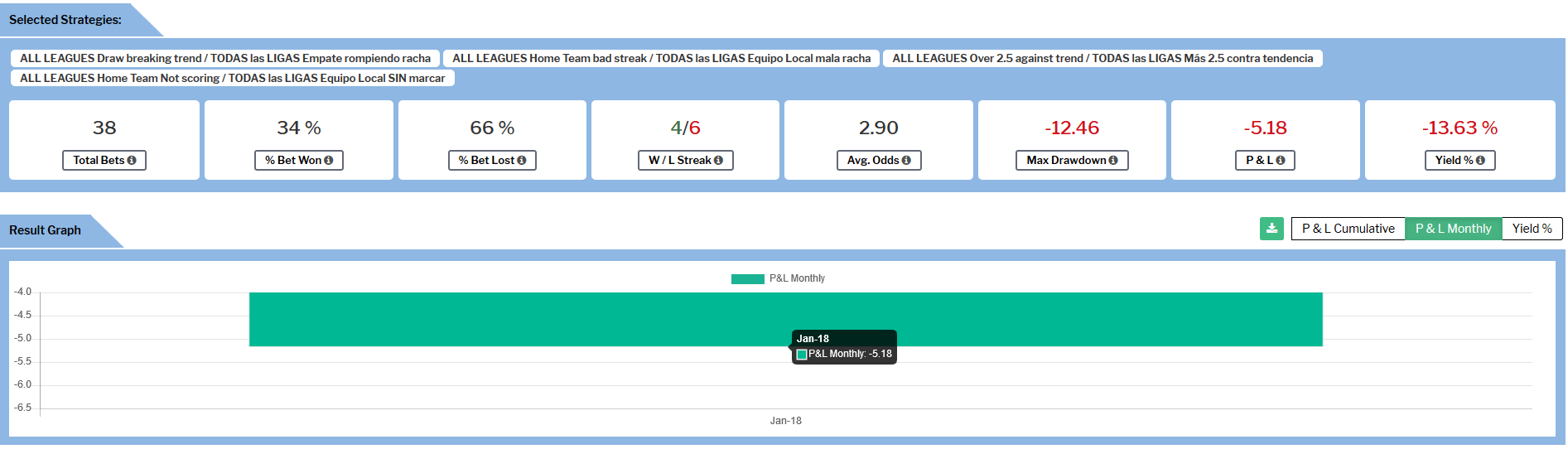
Task: Click the -4.0 y-axis label
Action: click(x=22, y=292)
